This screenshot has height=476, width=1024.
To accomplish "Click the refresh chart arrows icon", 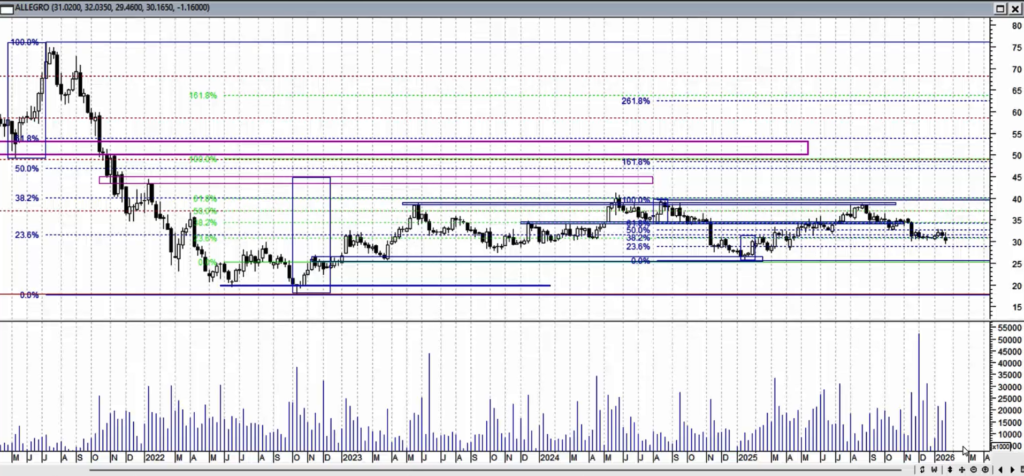I will click(x=922, y=469).
